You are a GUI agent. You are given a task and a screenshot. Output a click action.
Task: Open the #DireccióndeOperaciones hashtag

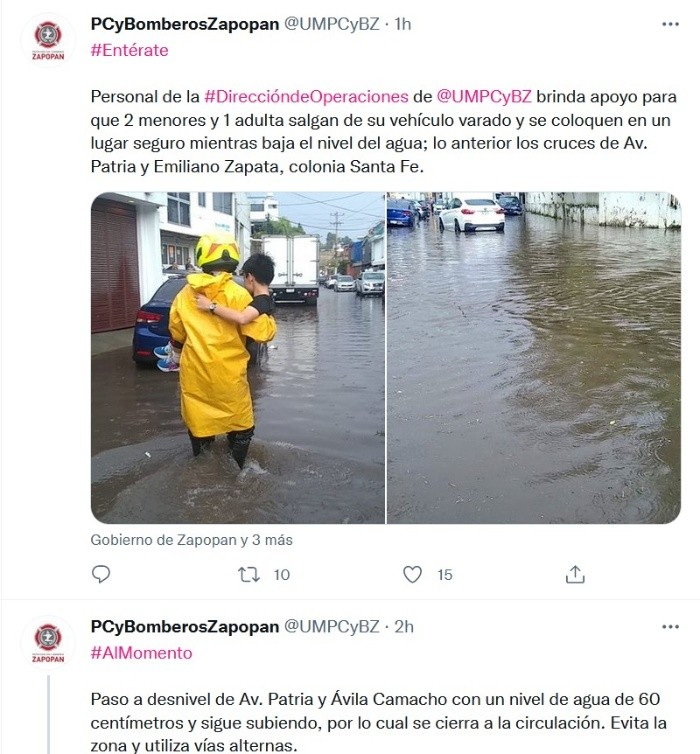coord(306,97)
